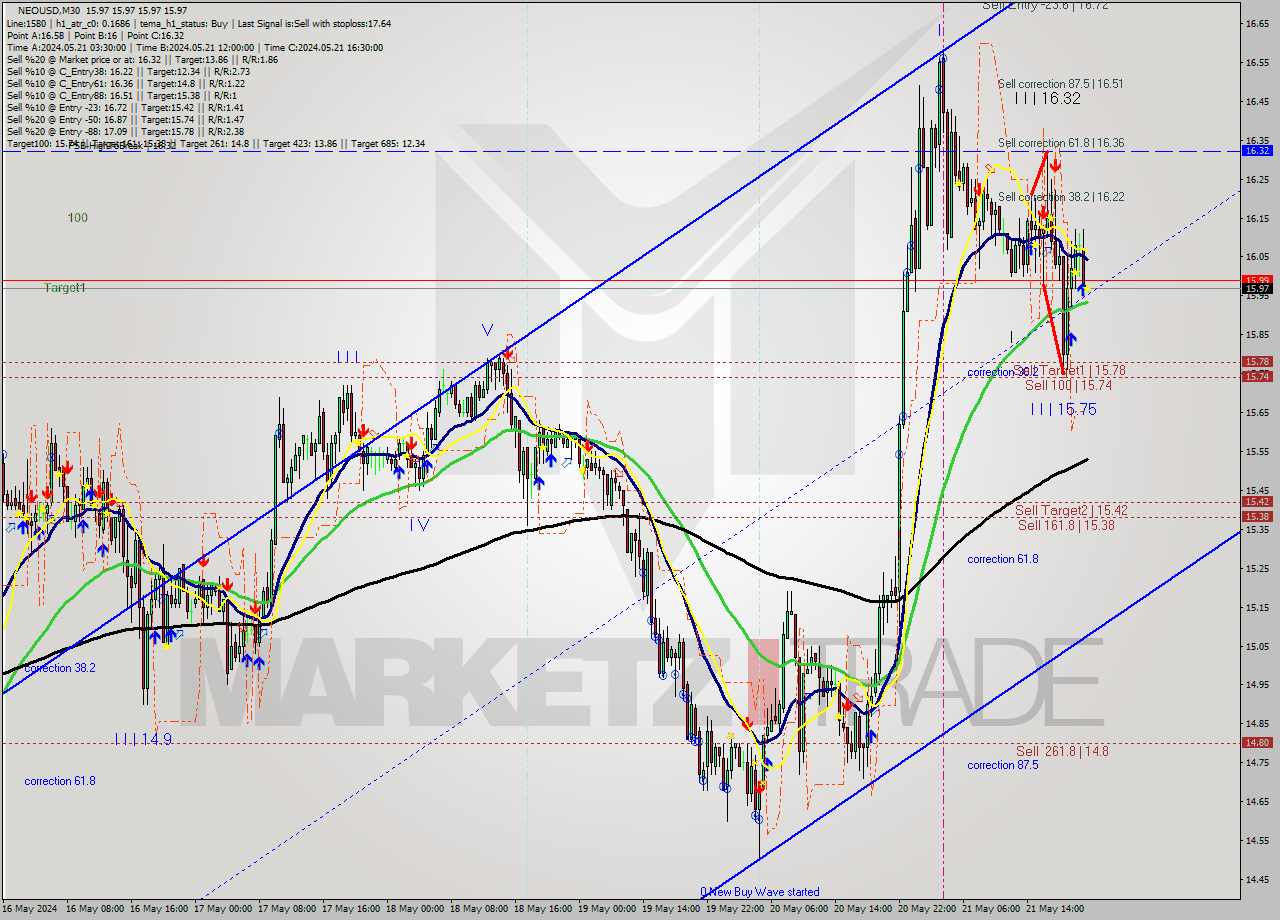The image size is (1280, 920).
Task: Click the 'Sell 100 | 15.74' label
Action: pos(1068,385)
